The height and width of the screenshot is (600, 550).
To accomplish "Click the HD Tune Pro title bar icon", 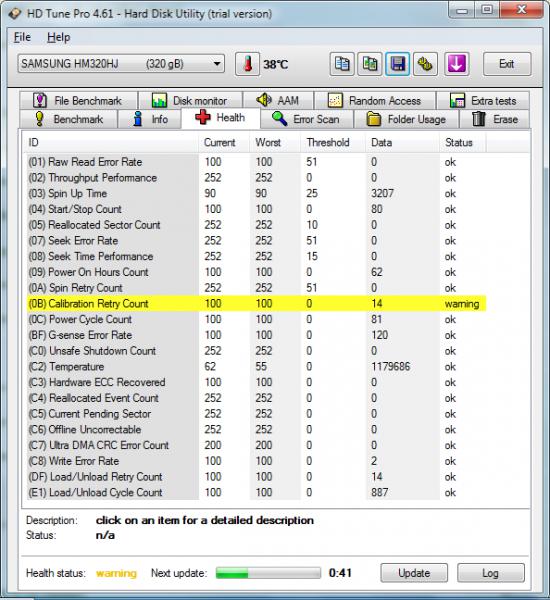I will (15, 13).
